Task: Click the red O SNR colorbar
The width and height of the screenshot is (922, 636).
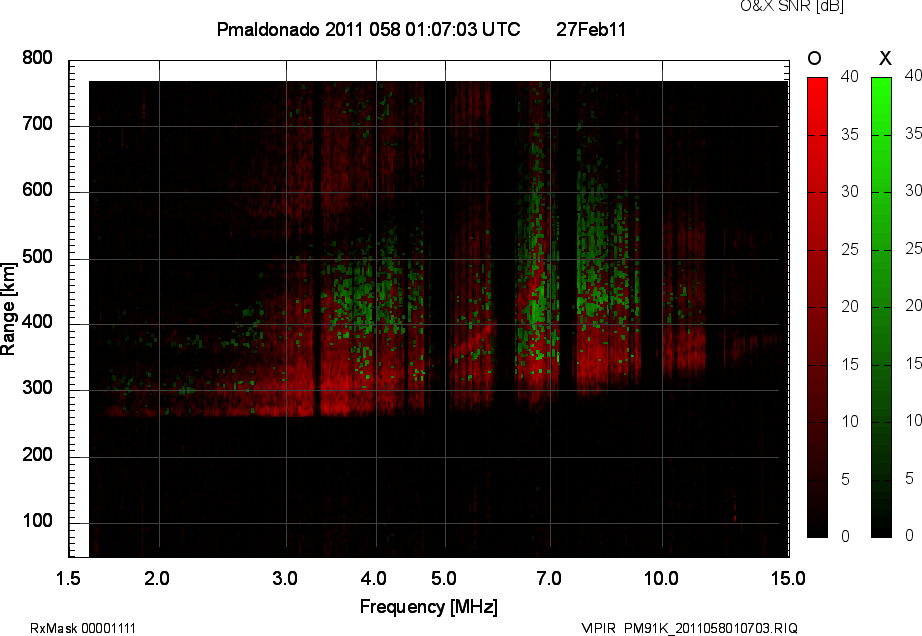Action: (x=817, y=307)
